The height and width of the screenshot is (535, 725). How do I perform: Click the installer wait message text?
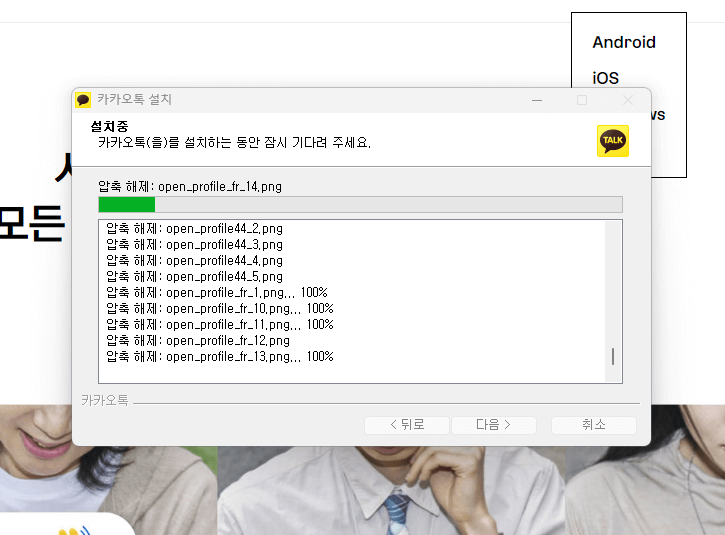click(x=234, y=142)
